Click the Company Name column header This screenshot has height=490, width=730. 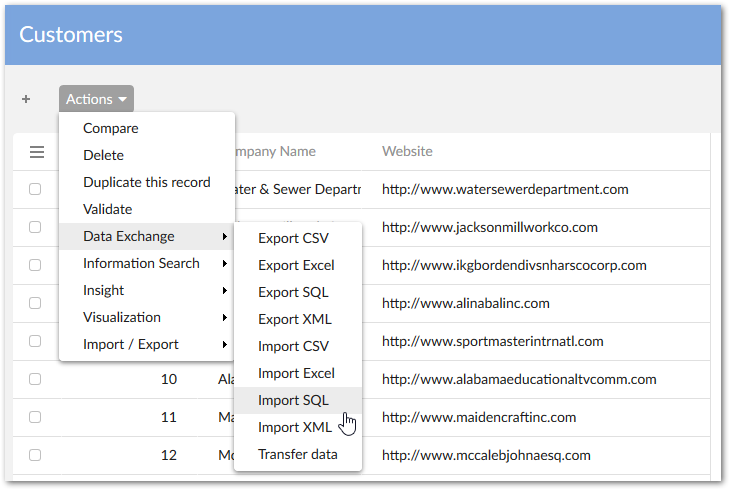pyautogui.click(x=275, y=151)
